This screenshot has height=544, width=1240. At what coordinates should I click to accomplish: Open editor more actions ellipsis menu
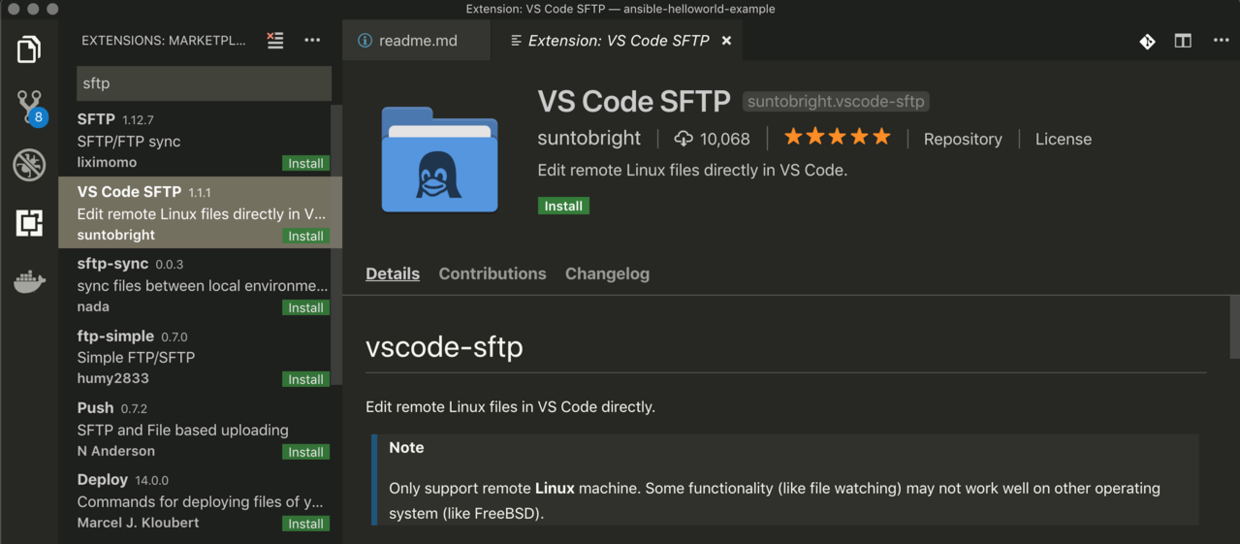pos(1221,41)
